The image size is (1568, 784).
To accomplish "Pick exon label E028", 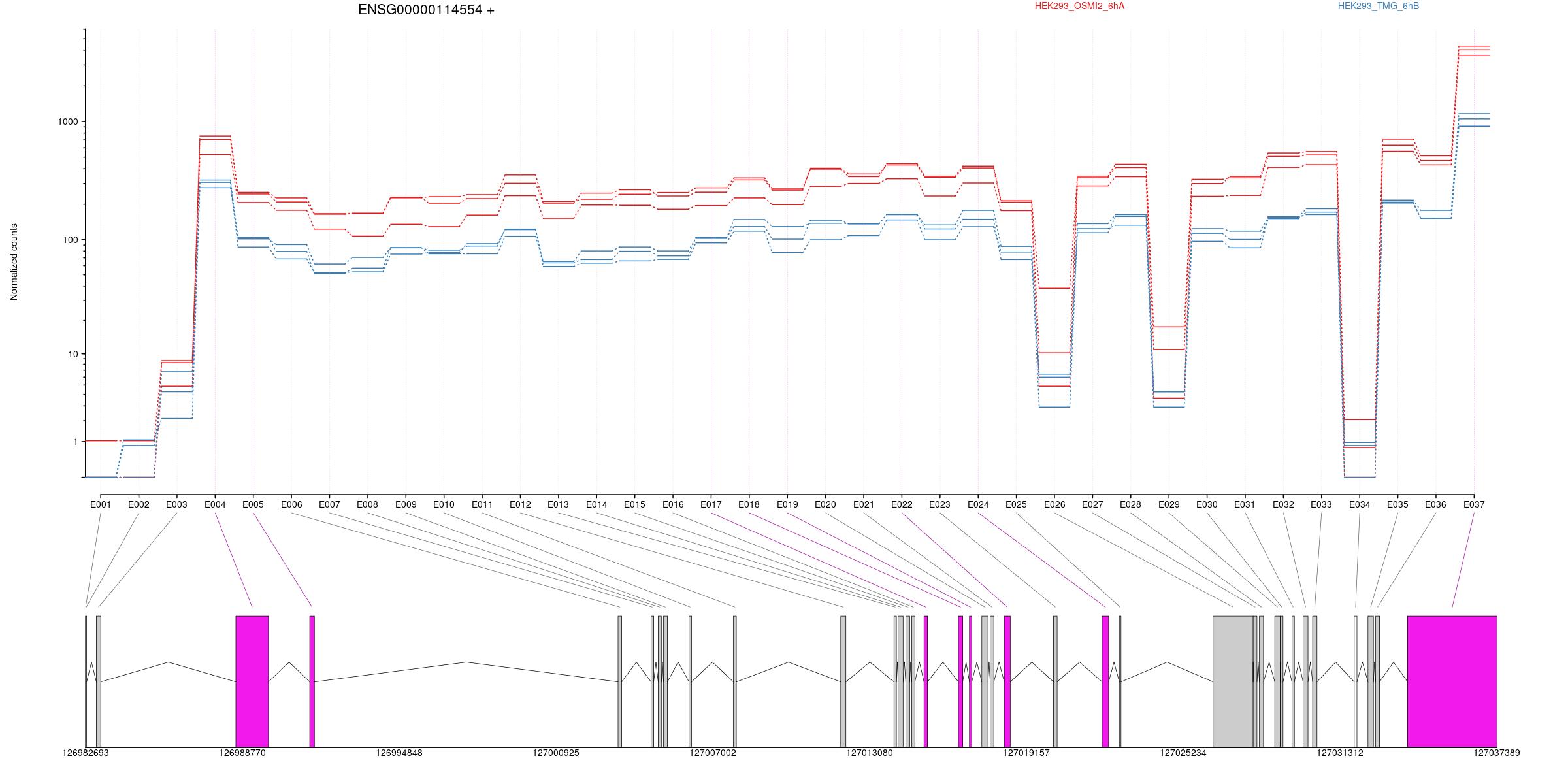I will pos(1130,504).
